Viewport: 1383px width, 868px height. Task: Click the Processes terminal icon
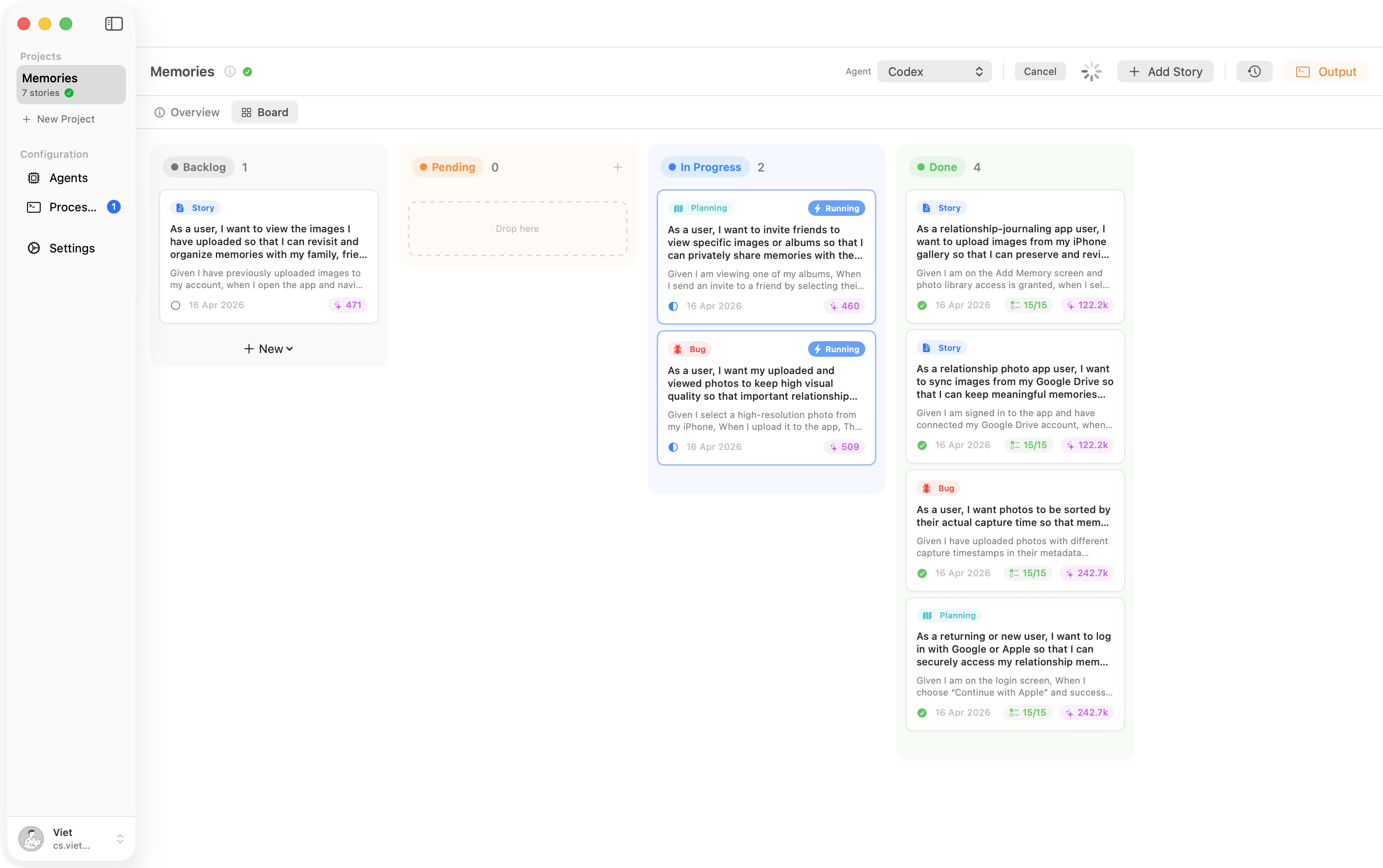pos(34,207)
